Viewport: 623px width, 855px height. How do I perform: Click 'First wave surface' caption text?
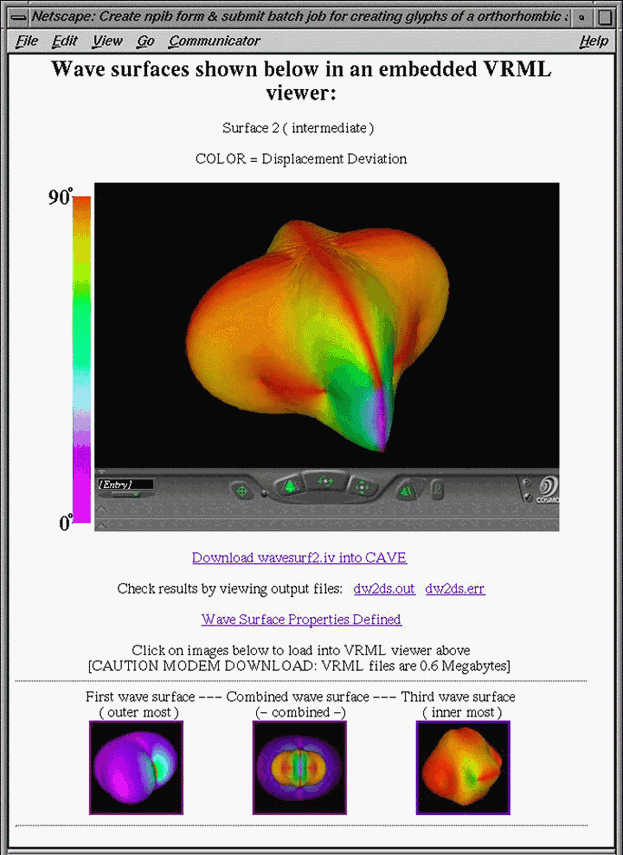[140, 697]
